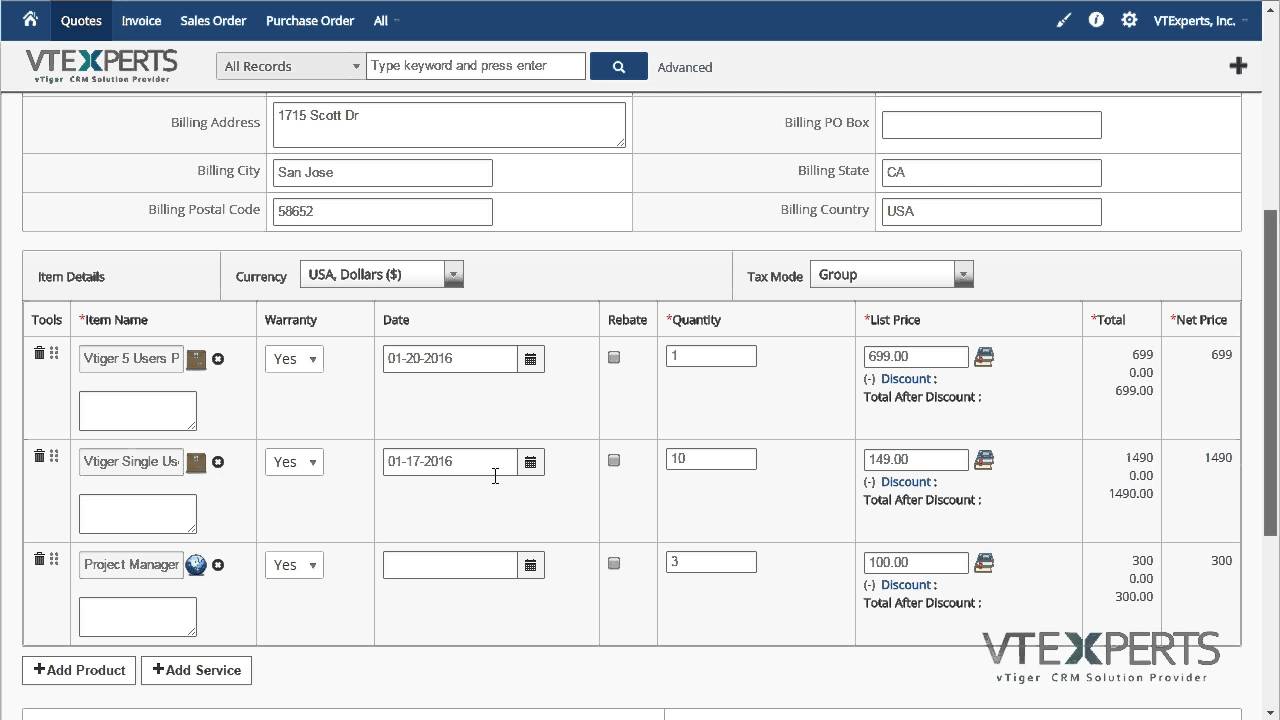The width and height of the screenshot is (1280, 720).
Task: Open the Advanced search link
Action: [685, 67]
